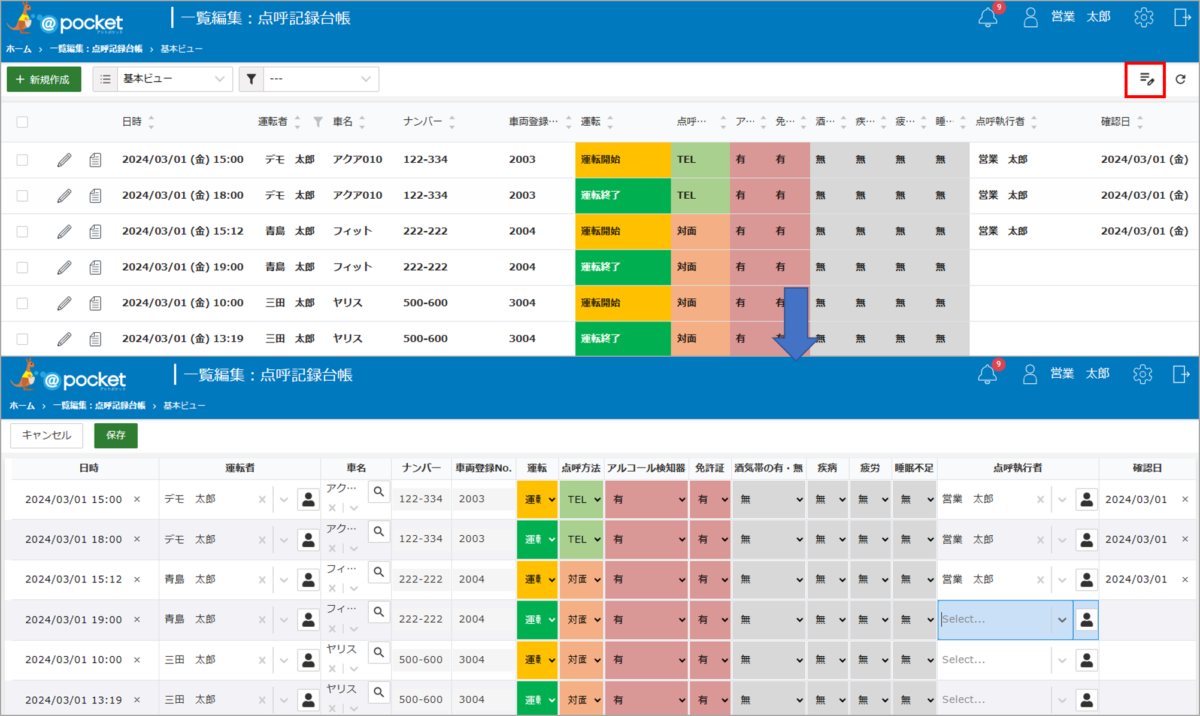Open the settings gear in the top header

tap(1144, 17)
